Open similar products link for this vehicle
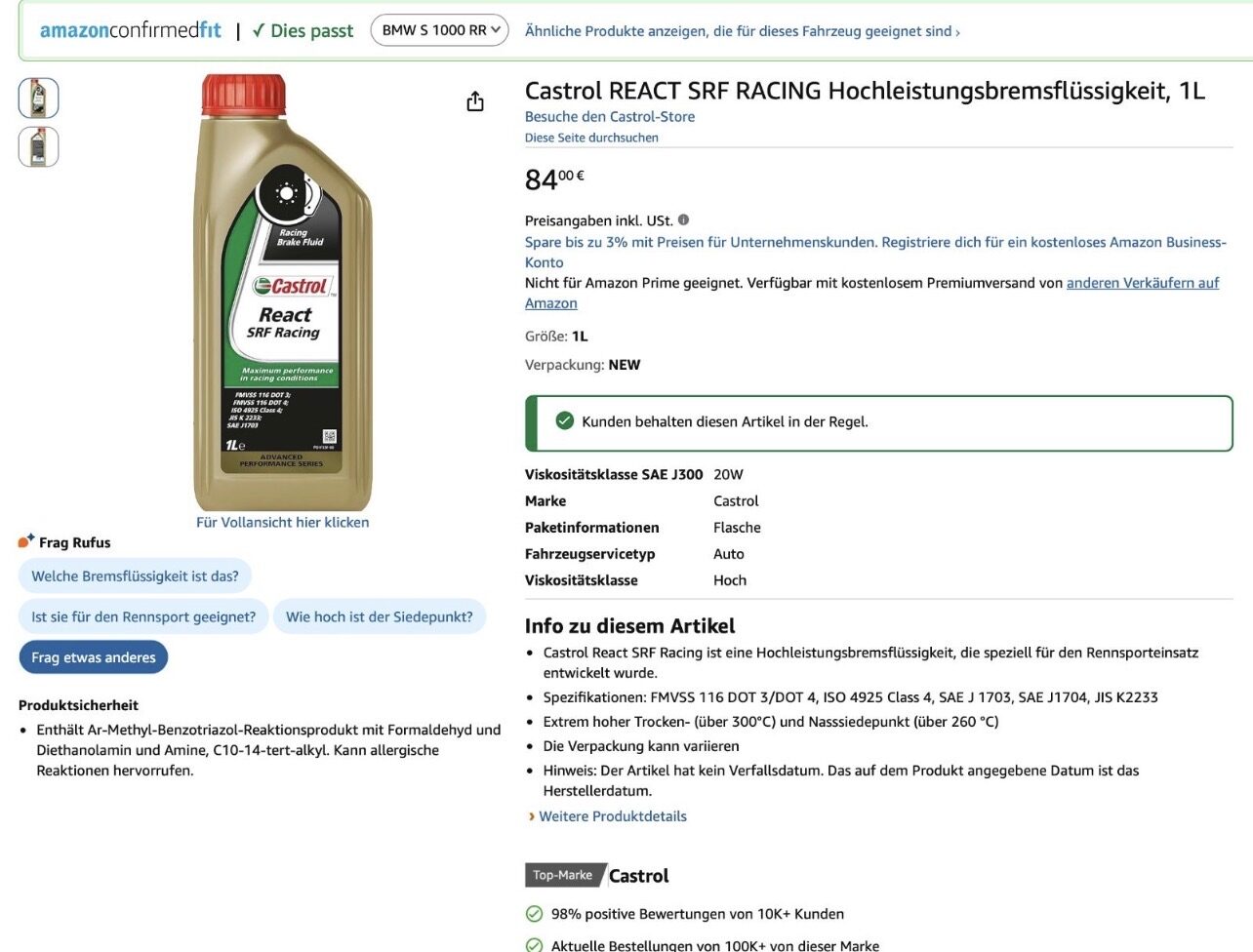 (x=743, y=31)
